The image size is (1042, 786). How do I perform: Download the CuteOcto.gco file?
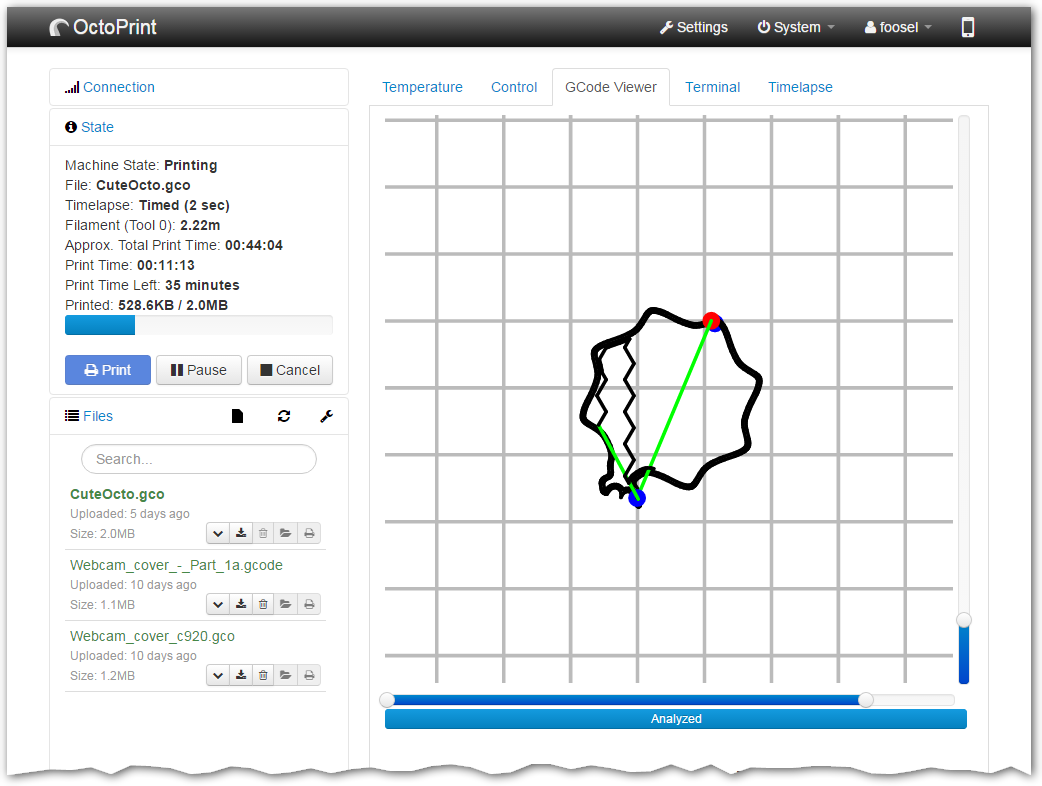coord(240,533)
